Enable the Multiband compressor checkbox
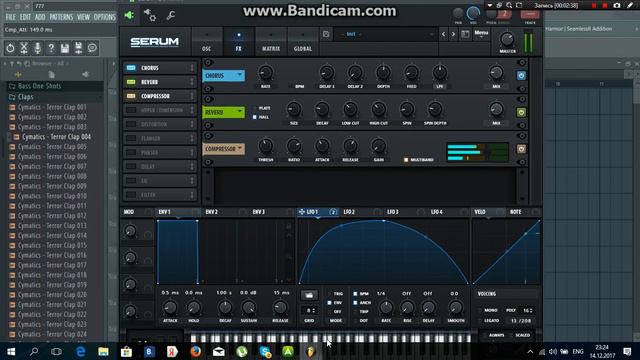The image size is (640, 360). point(406,160)
